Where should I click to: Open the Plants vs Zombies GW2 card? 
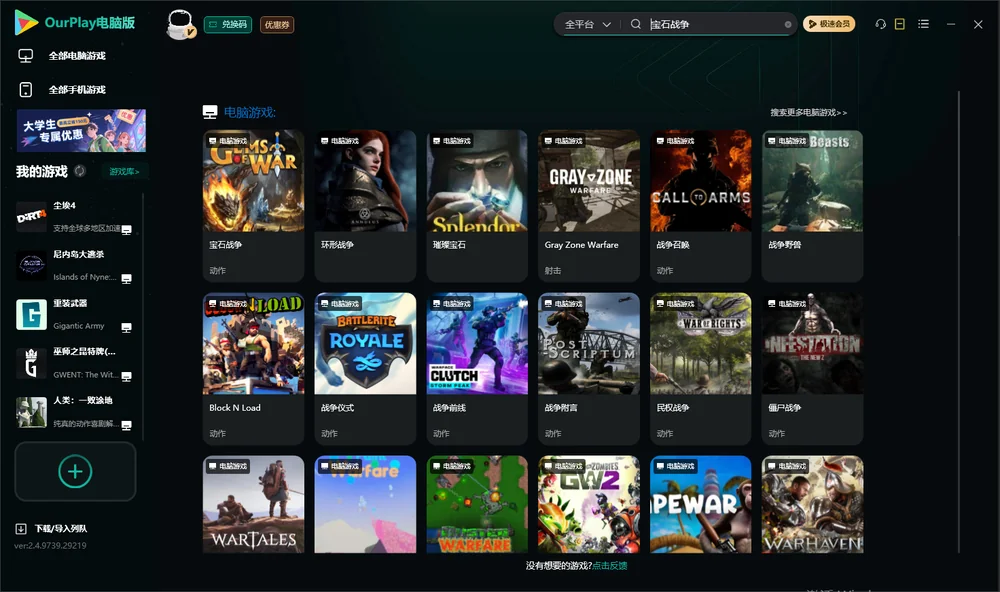(x=589, y=504)
